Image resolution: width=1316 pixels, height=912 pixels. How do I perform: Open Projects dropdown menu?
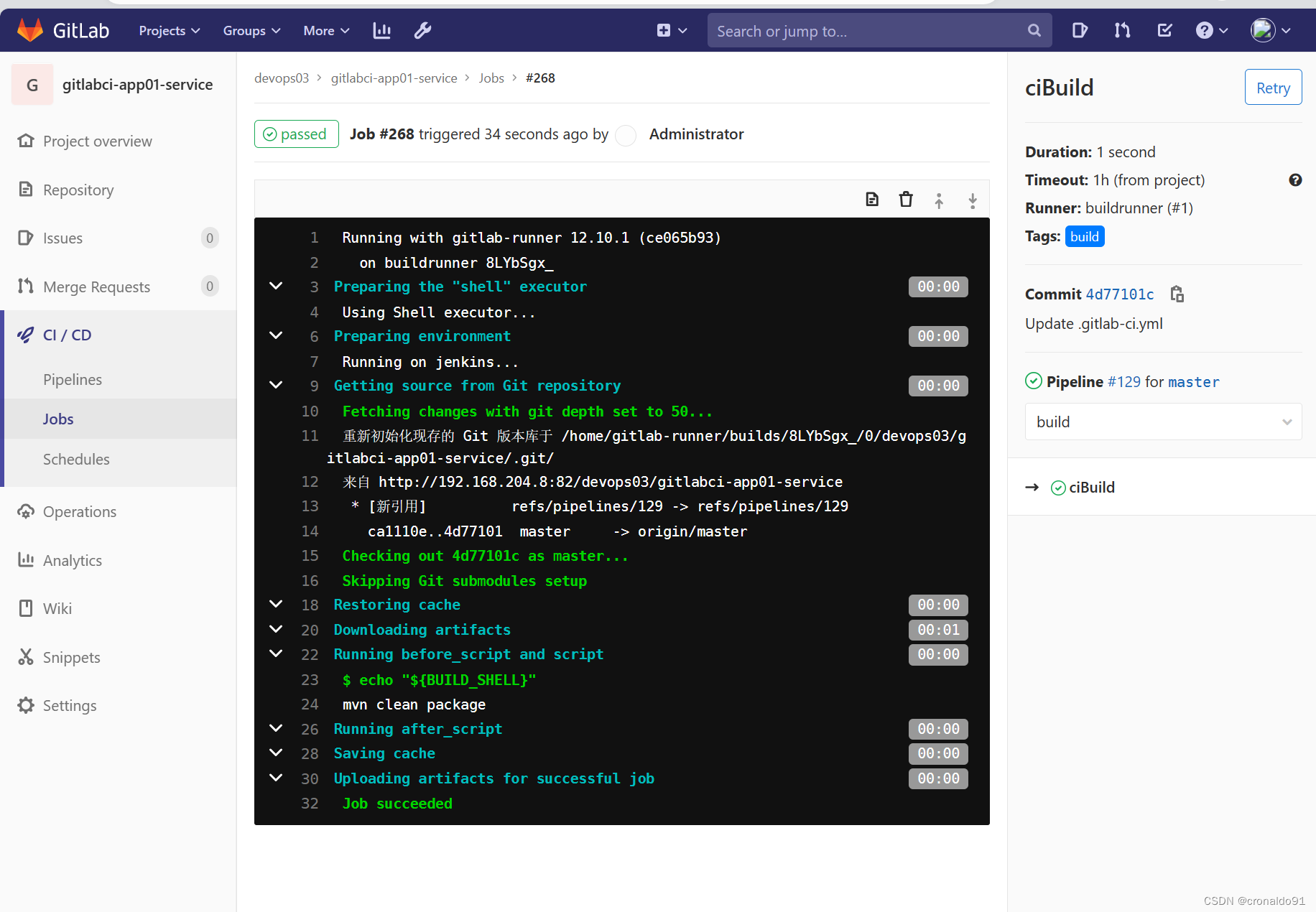point(170,30)
